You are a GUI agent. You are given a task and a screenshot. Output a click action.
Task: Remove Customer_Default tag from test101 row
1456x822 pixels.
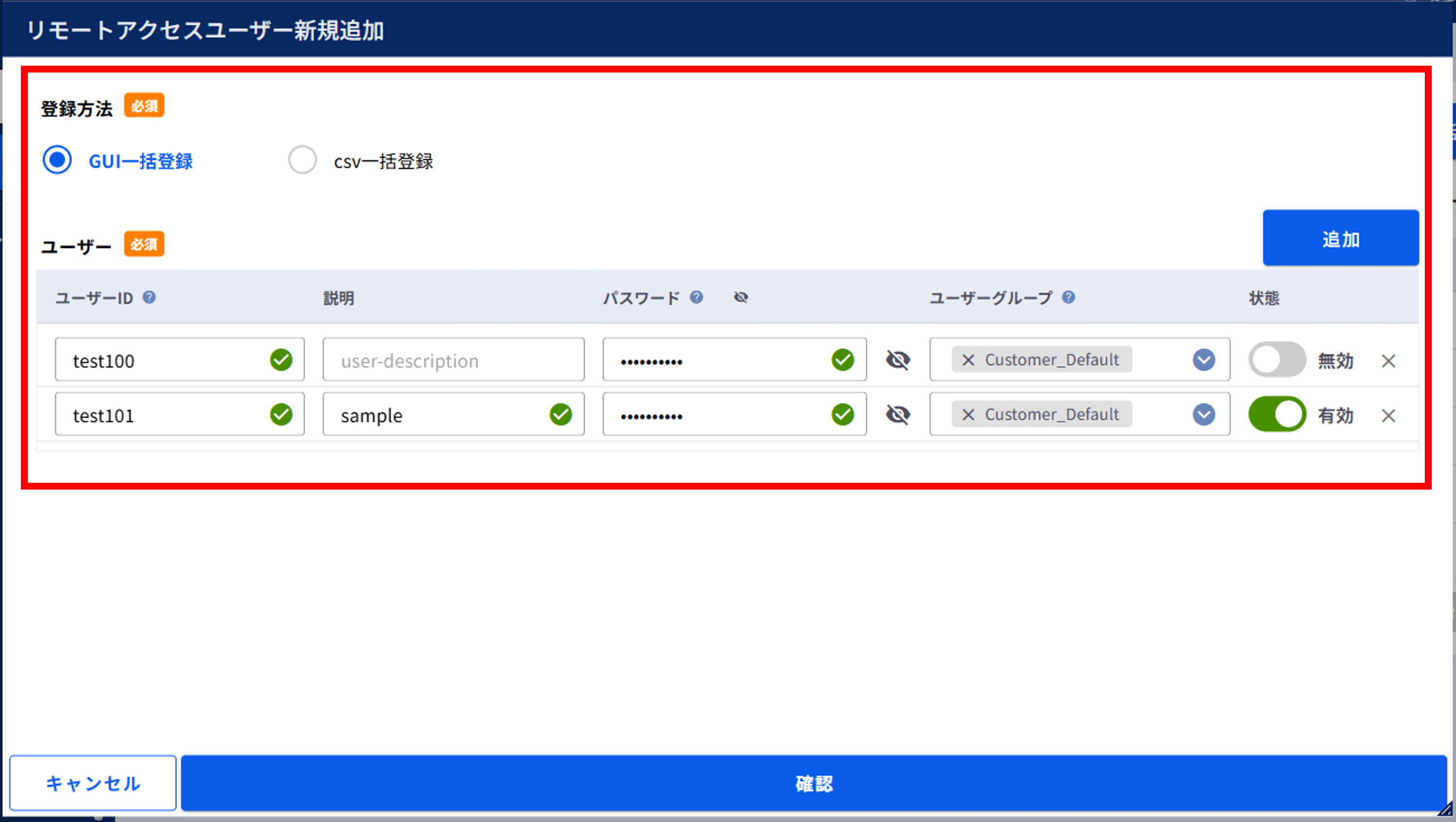click(x=968, y=415)
